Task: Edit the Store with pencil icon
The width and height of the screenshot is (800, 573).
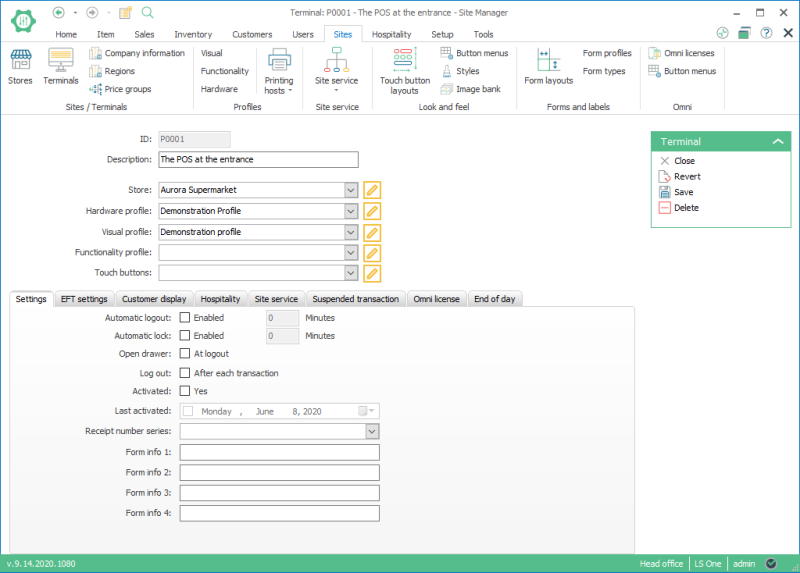Action: click(372, 190)
